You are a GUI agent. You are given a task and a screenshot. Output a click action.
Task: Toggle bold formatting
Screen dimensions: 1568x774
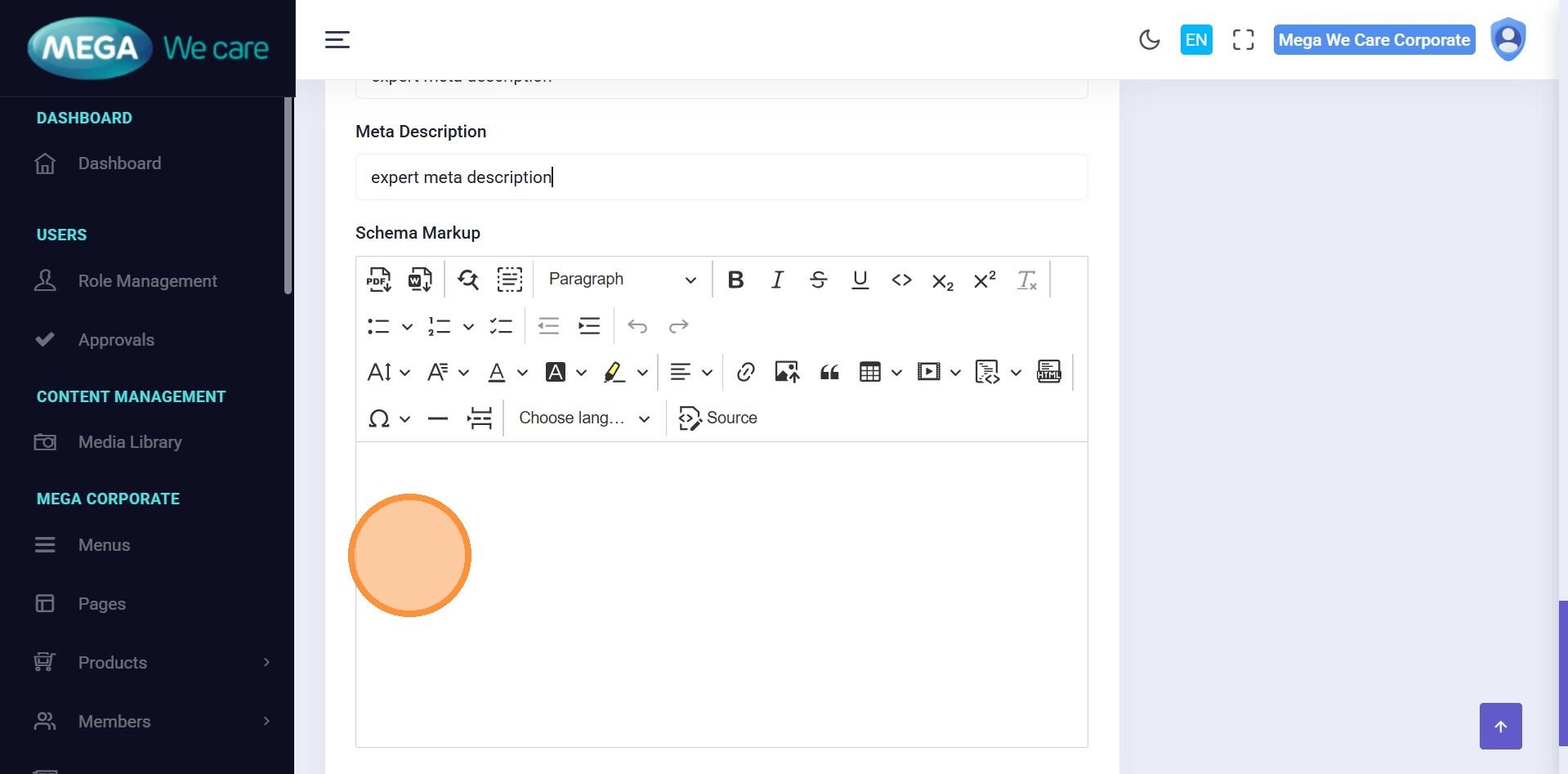(x=735, y=280)
